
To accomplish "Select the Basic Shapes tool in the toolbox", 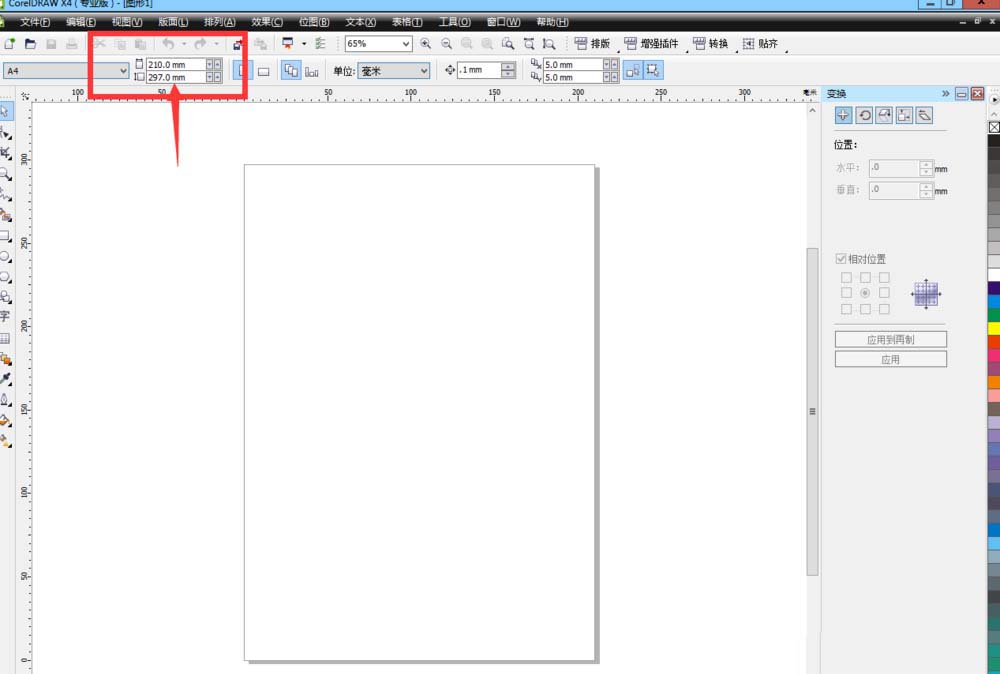I will [6, 297].
